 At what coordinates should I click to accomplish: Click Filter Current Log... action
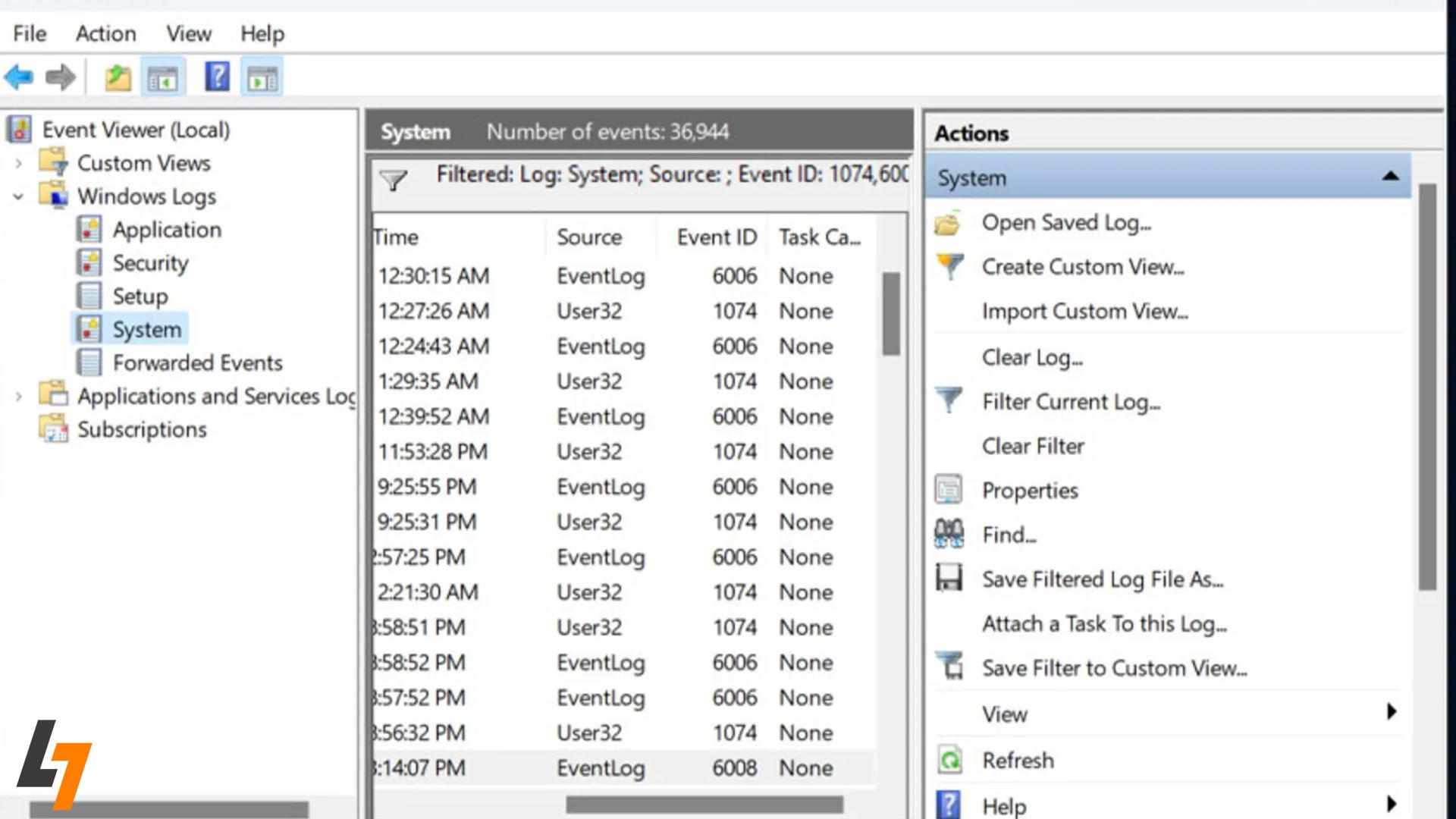pos(1071,401)
